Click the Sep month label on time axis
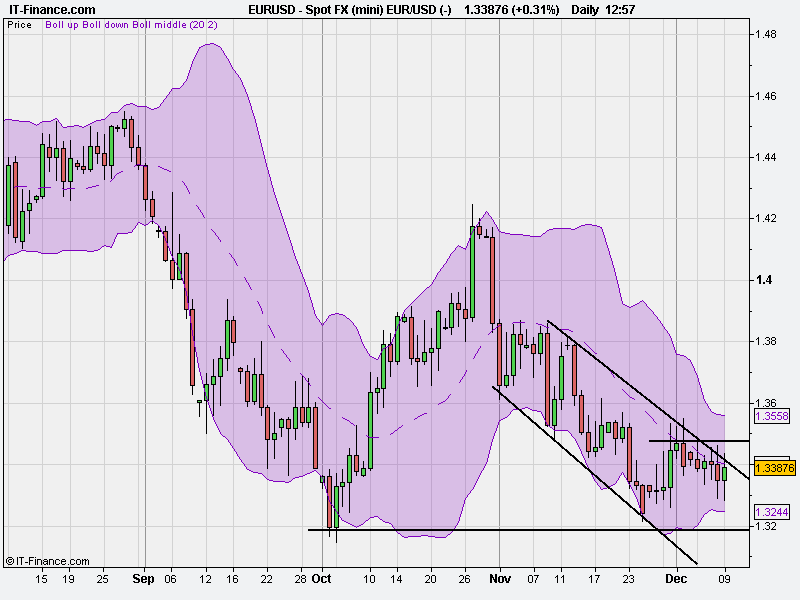This screenshot has height=600, width=800. 143,579
